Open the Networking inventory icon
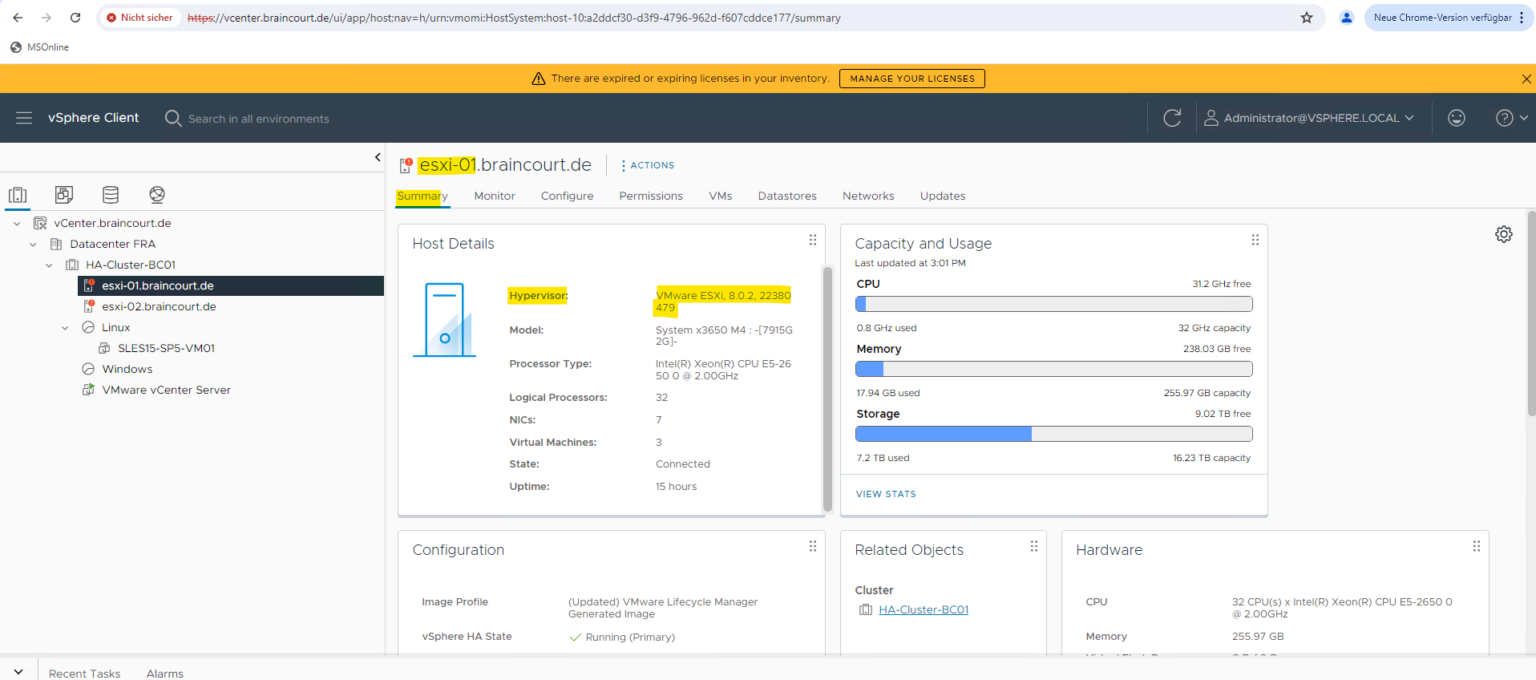1536x680 pixels. [x=156, y=195]
